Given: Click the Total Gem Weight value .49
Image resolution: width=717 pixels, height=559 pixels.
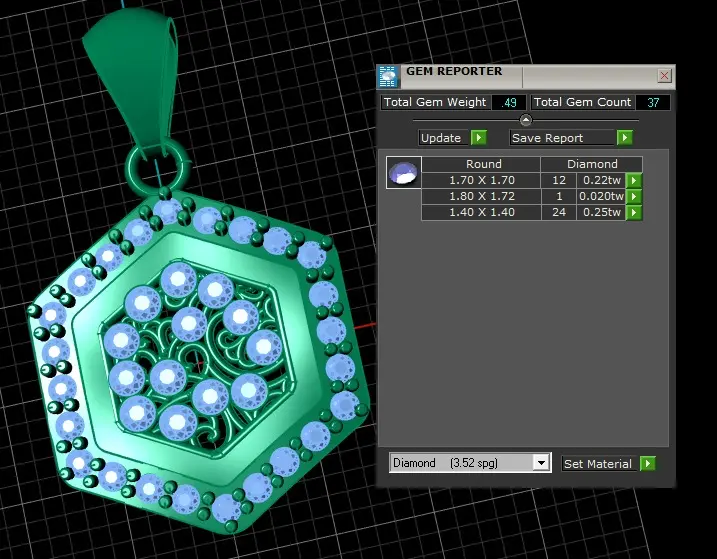Looking at the screenshot, I should (508, 102).
